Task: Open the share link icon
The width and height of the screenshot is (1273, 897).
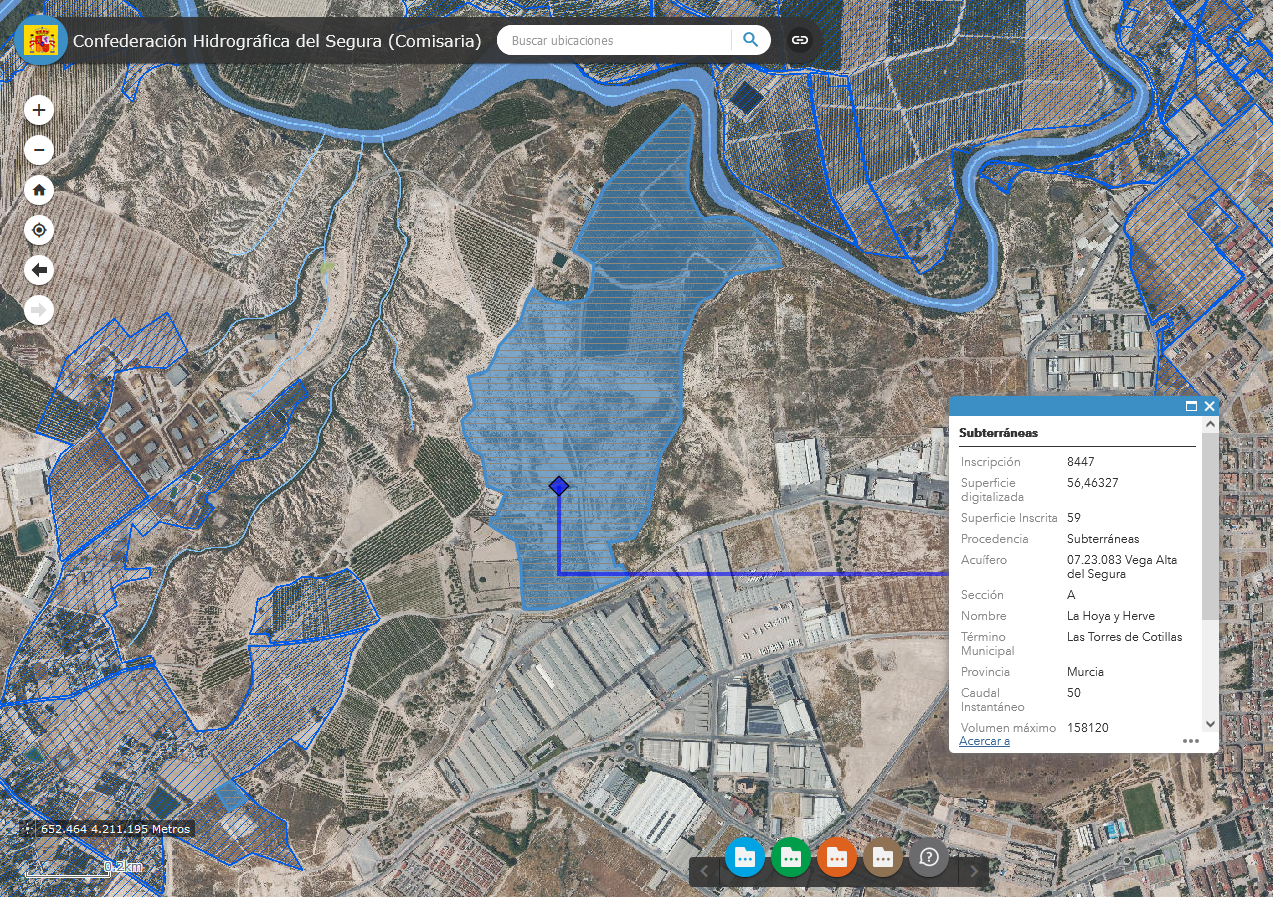Action: (800, 40)
